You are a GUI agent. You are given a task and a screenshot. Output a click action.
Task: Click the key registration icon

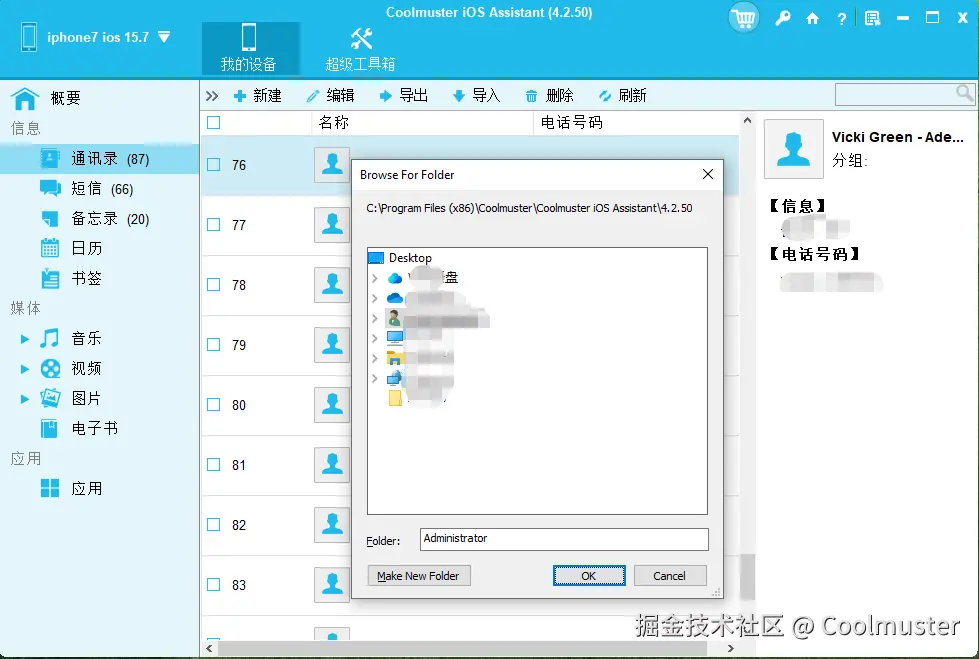783,18
